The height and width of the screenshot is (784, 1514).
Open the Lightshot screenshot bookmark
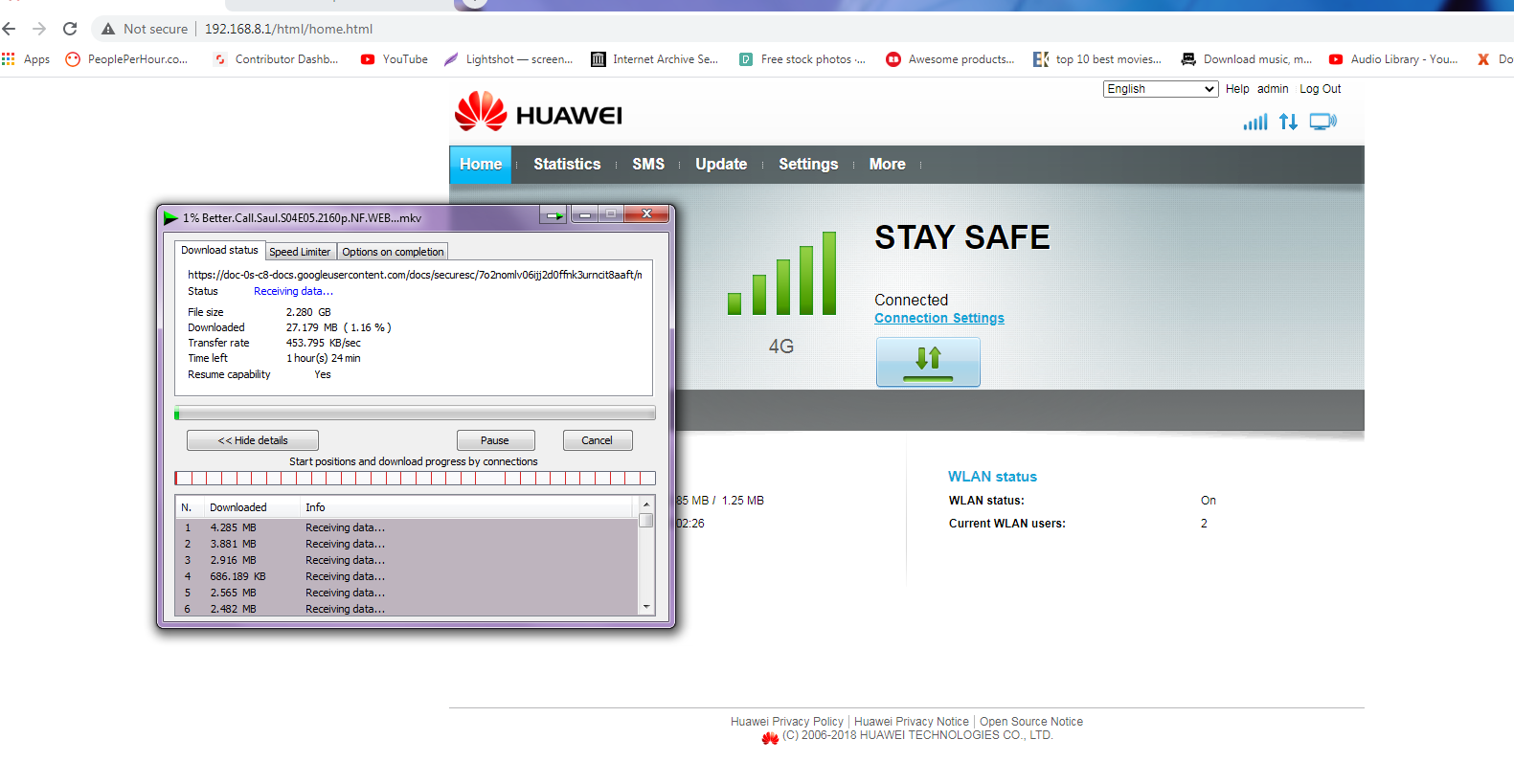tap(508, 59)
